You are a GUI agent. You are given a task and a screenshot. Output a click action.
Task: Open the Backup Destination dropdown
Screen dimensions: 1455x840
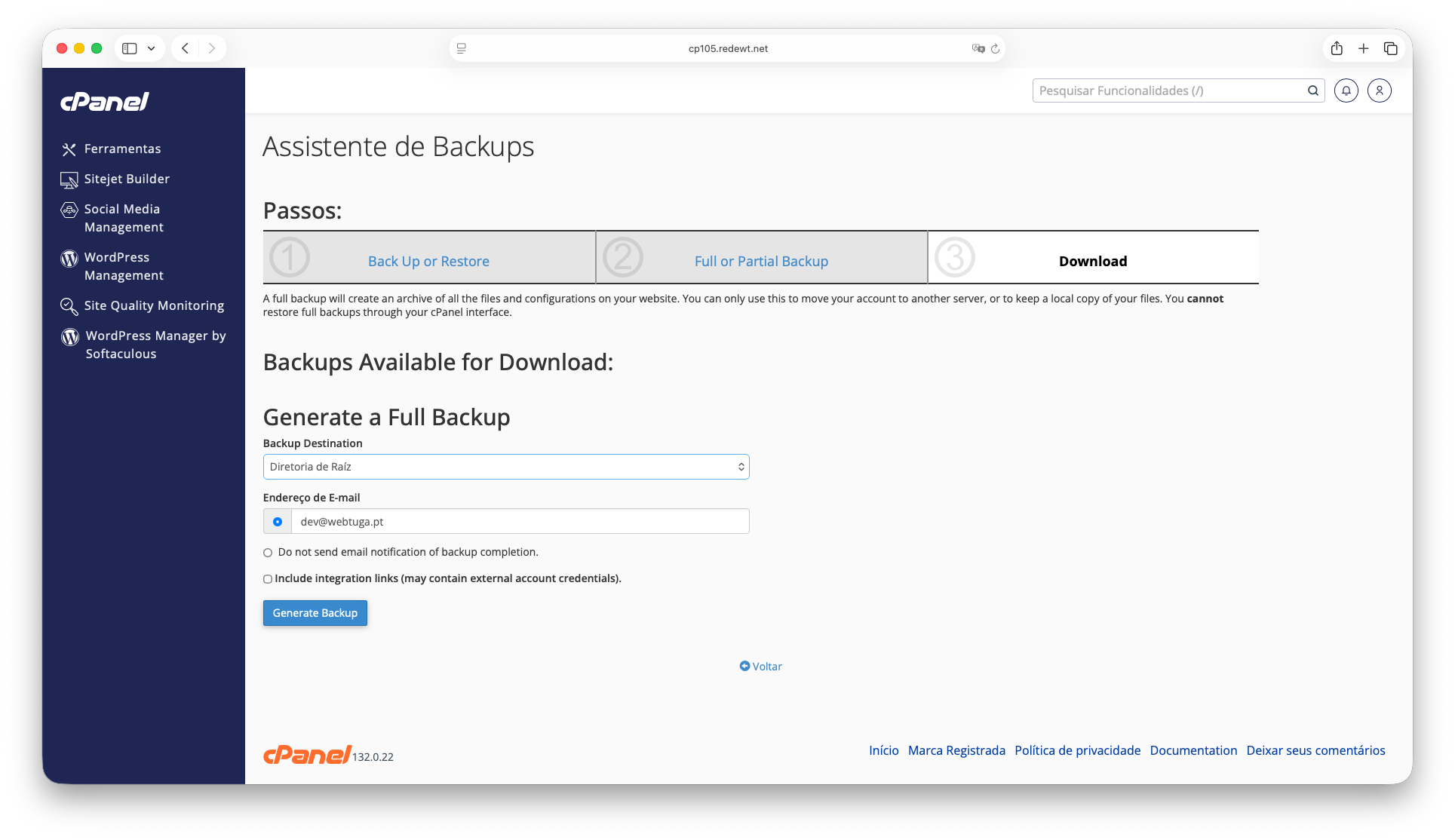[x=505, y=467]
